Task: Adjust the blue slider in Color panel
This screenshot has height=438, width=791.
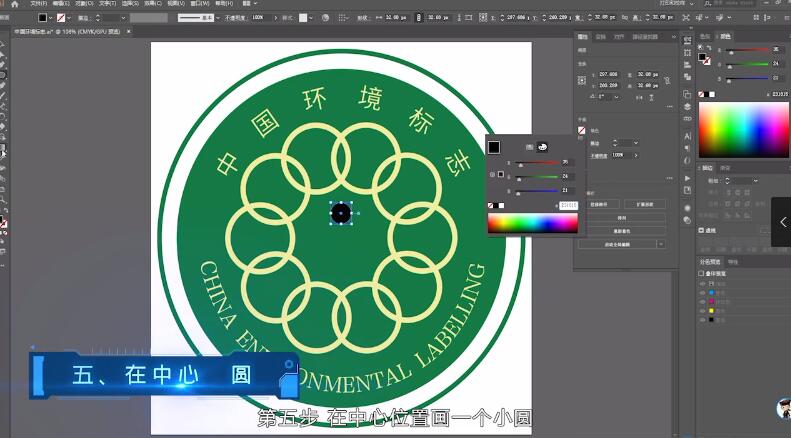Action: (x=748, y=79)
